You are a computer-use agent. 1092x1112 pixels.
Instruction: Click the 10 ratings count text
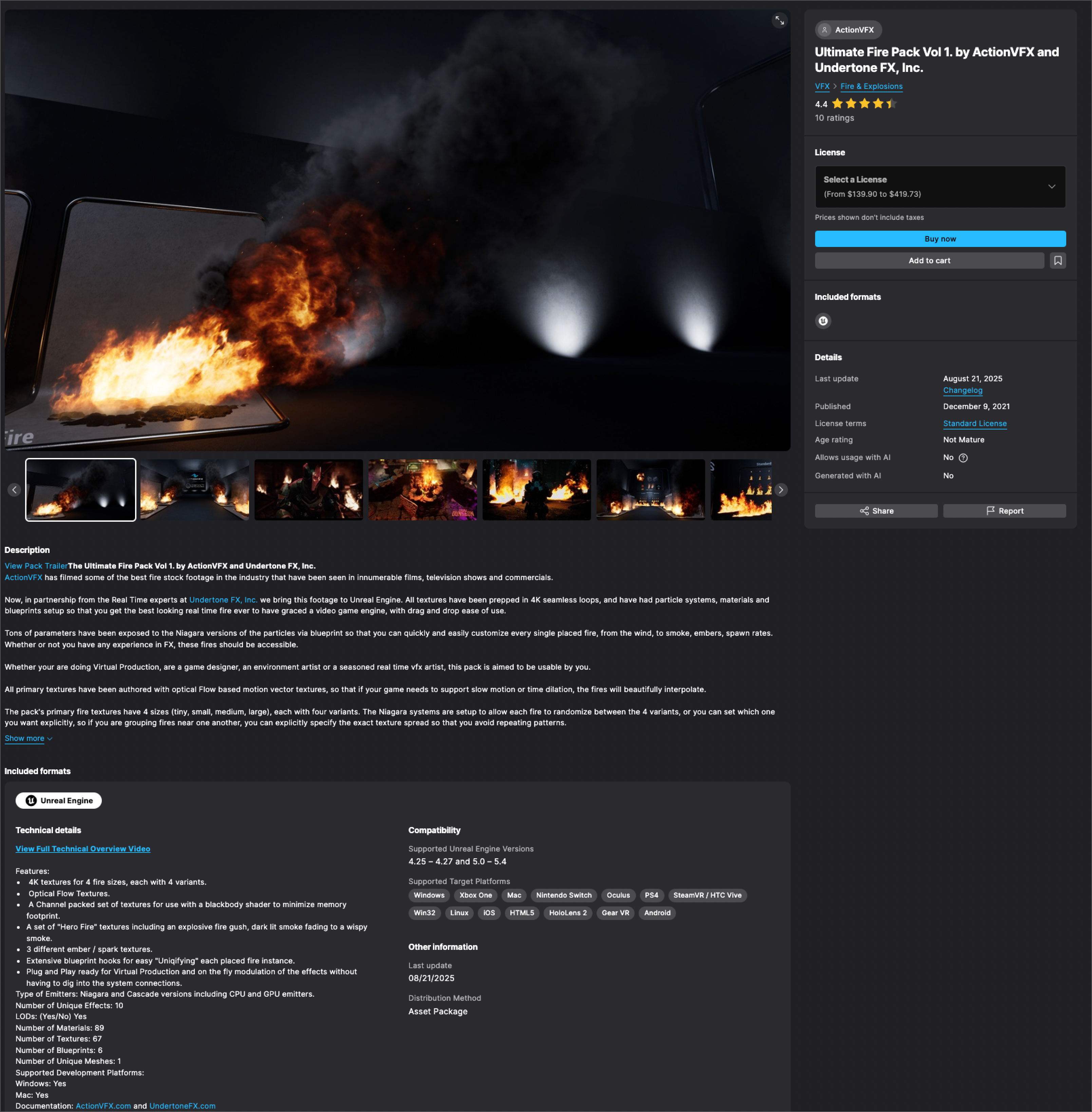(x=834, y=118)
